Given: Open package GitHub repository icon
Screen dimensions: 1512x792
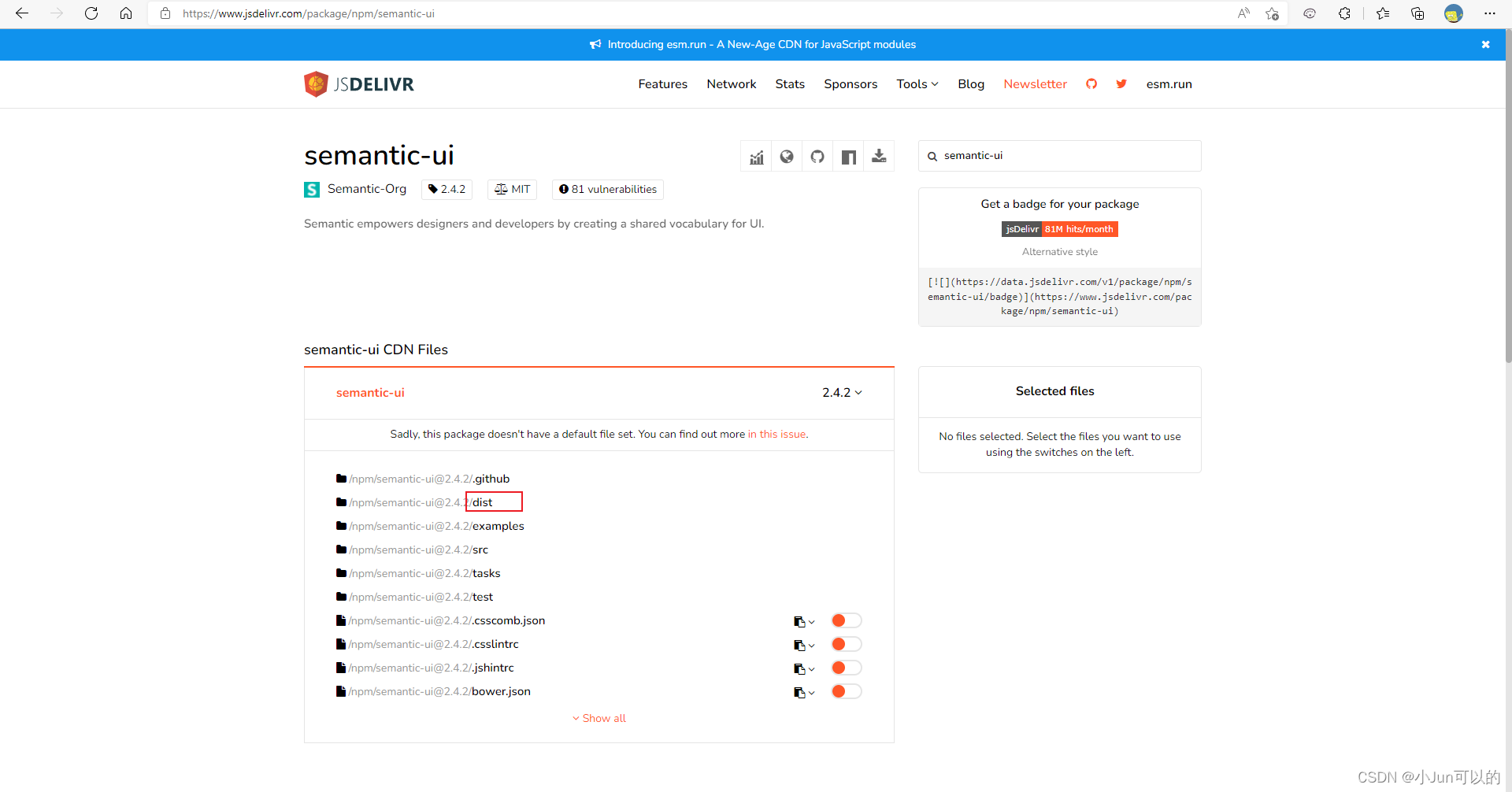Looking at the screenshot, I should 817,157.
